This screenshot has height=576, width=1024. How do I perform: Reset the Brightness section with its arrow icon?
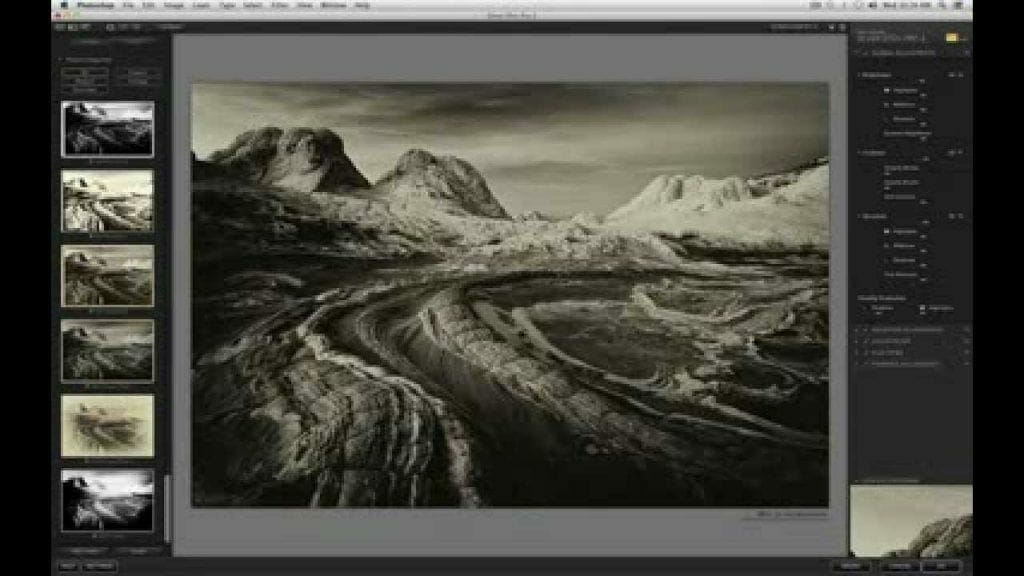tap(961, 75)
